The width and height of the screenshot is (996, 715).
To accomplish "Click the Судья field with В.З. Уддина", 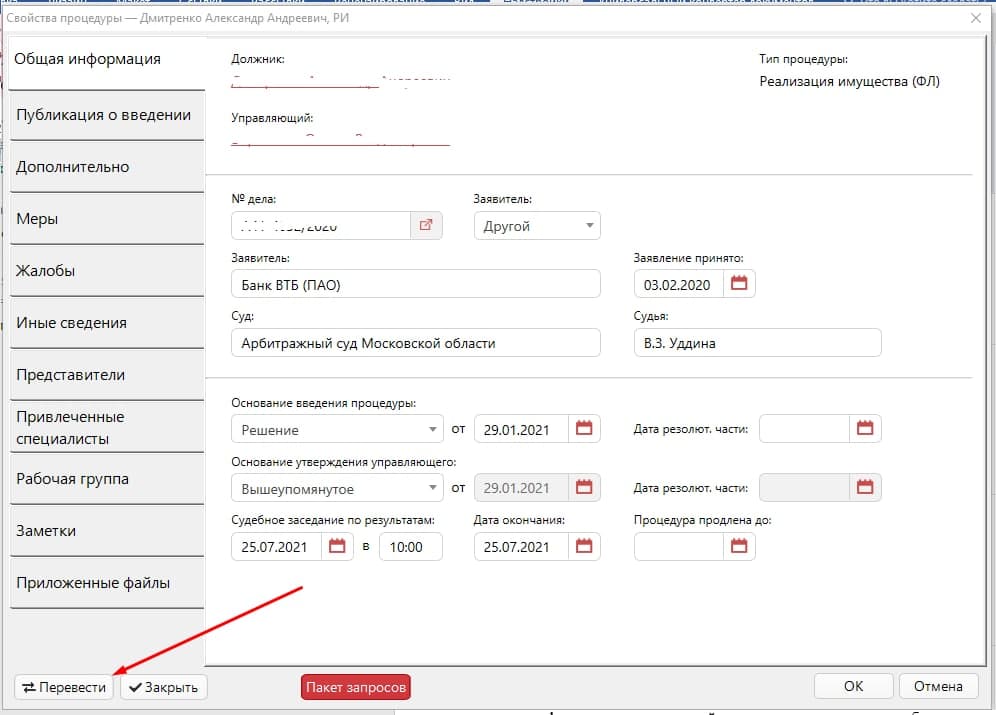I will 757,343.
